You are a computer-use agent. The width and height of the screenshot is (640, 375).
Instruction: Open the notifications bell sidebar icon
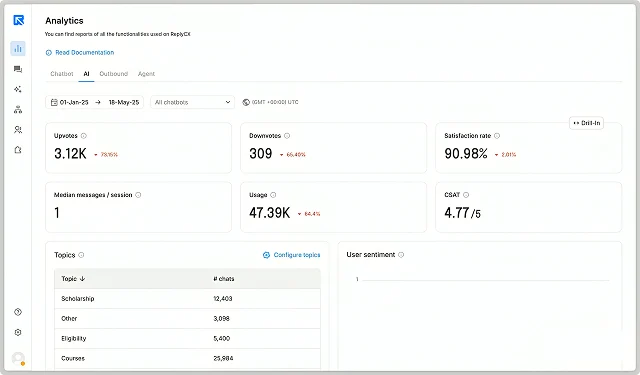tap(18, 150)
